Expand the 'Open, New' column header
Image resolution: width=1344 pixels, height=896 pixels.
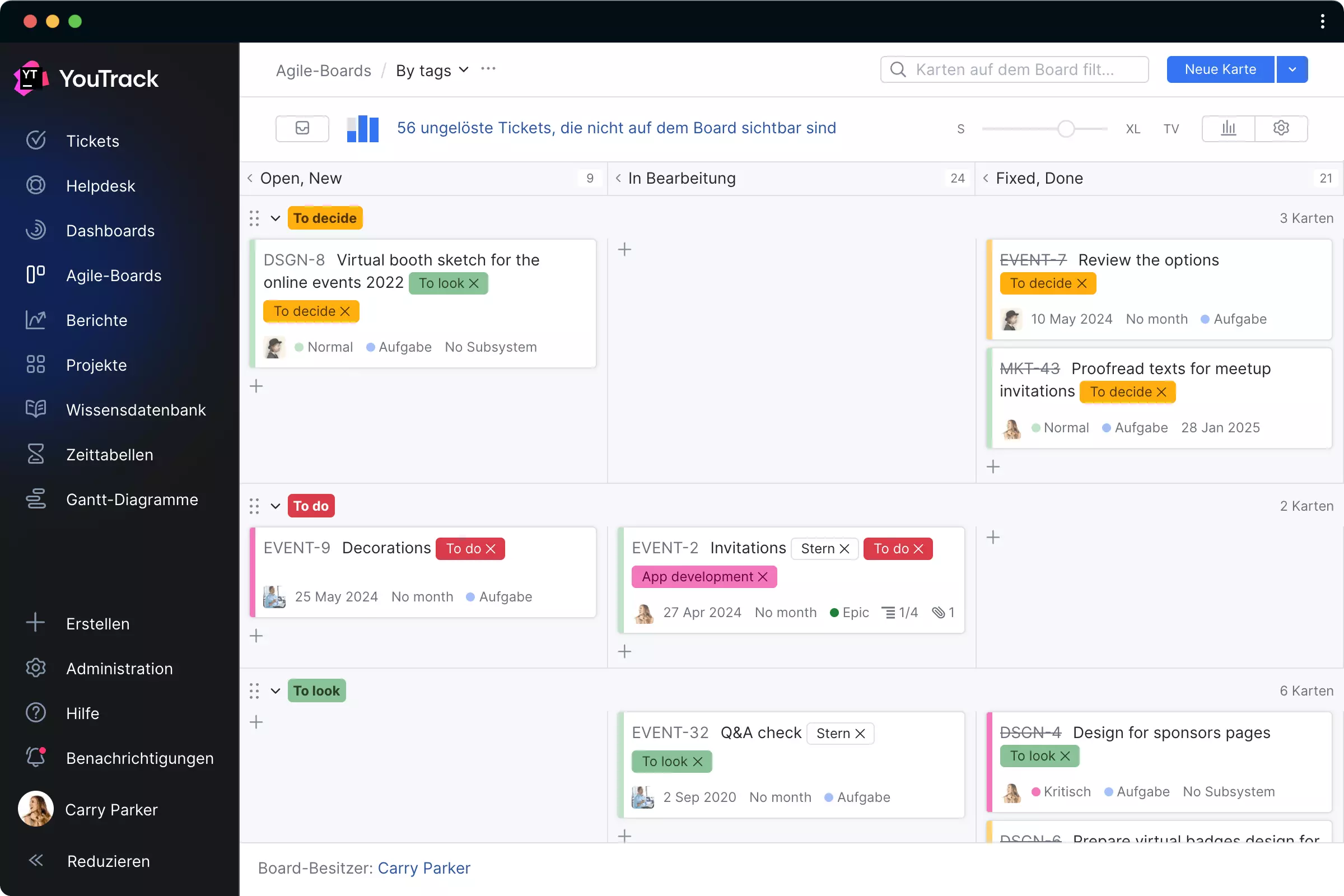pos(250,178)
